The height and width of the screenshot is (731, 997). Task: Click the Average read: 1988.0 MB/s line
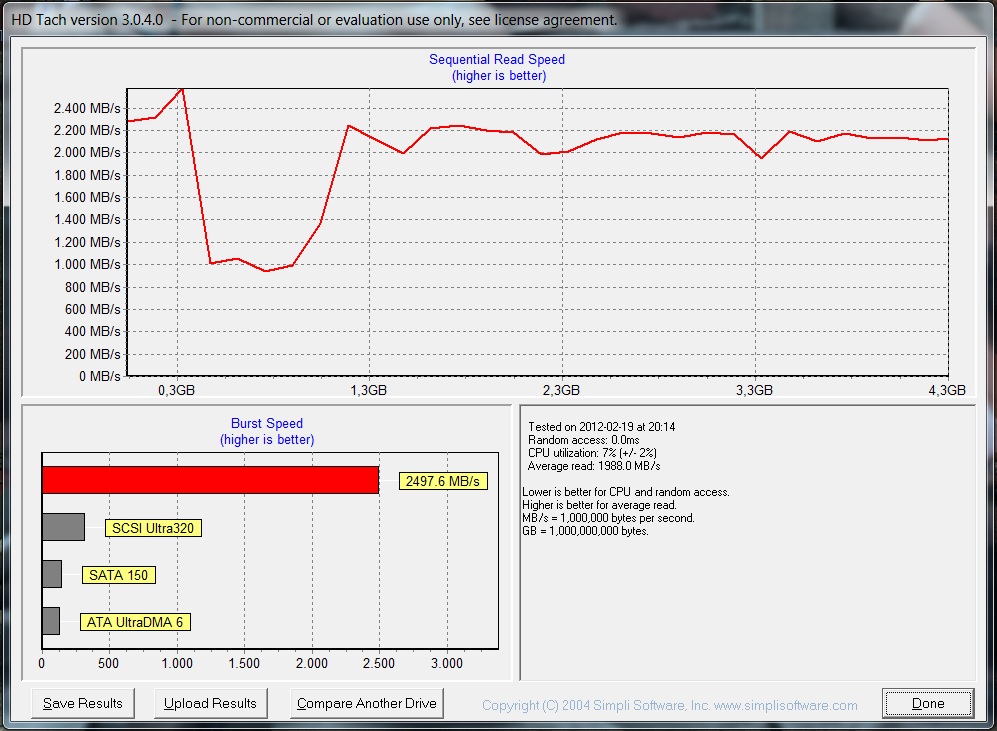pyautogui.click(x=594, y=466)
